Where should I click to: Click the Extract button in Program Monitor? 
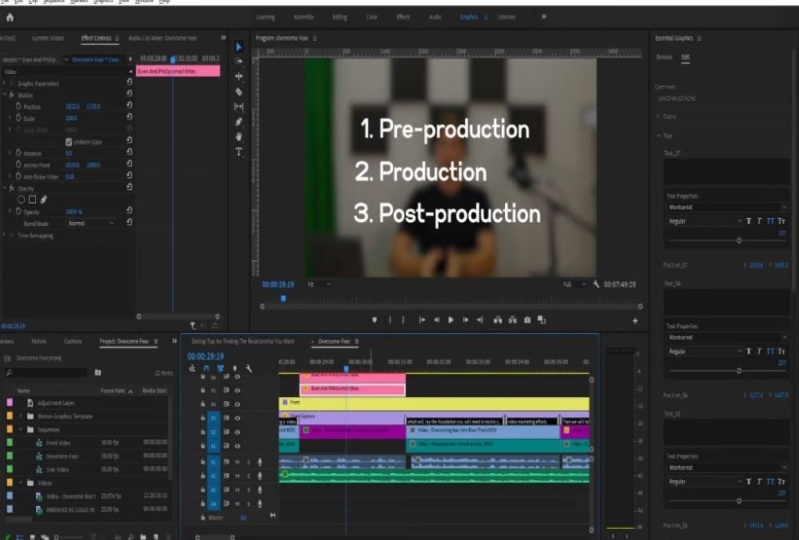coord(513,320)
